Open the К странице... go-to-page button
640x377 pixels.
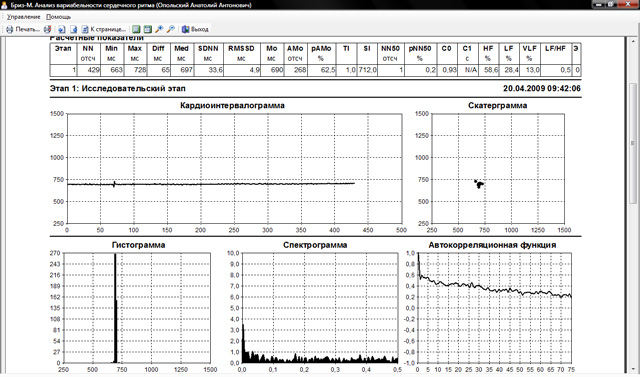(x=104, y=29)
